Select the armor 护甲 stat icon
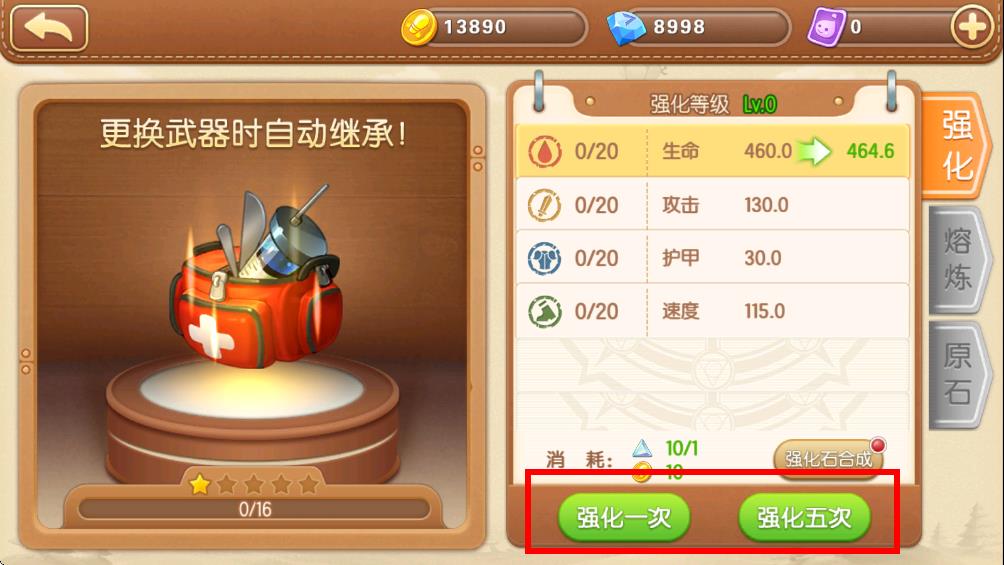This screenshot has height=565, width=1004. tap(544, 258)
